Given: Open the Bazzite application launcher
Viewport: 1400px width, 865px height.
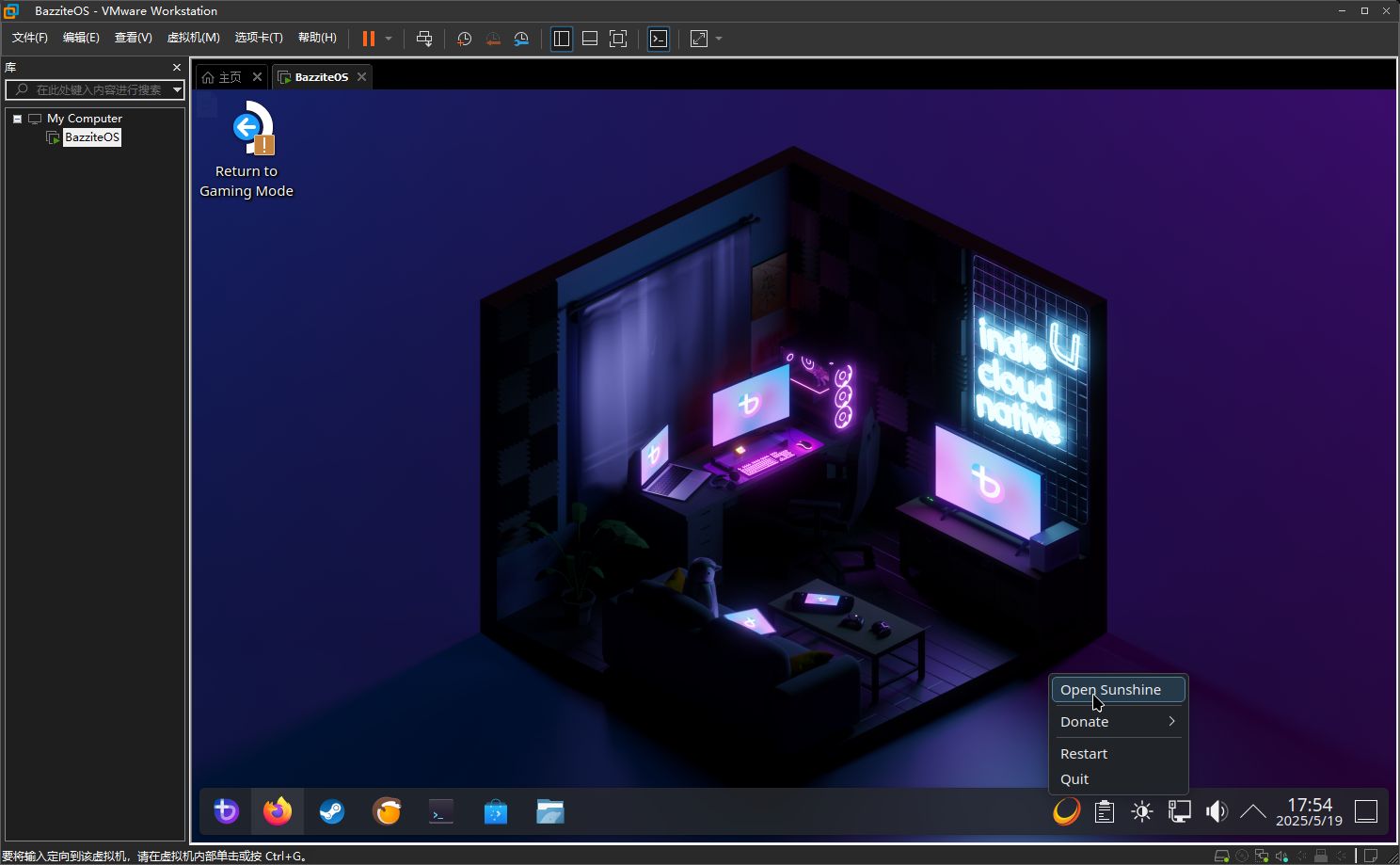Looking at the screenshot, I should tap(226, 811).
